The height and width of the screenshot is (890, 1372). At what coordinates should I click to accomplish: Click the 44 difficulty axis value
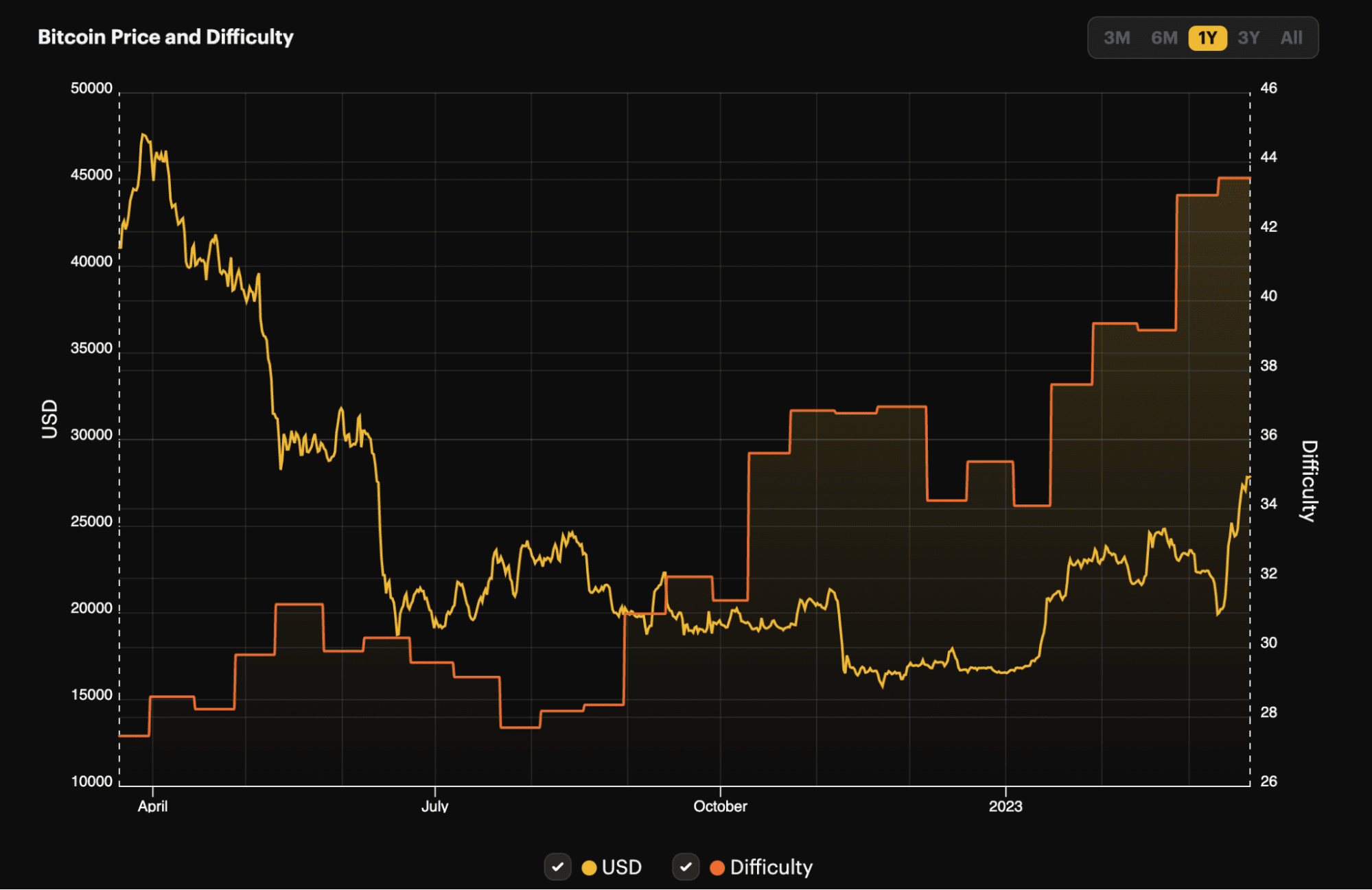tap(1268, 157)
